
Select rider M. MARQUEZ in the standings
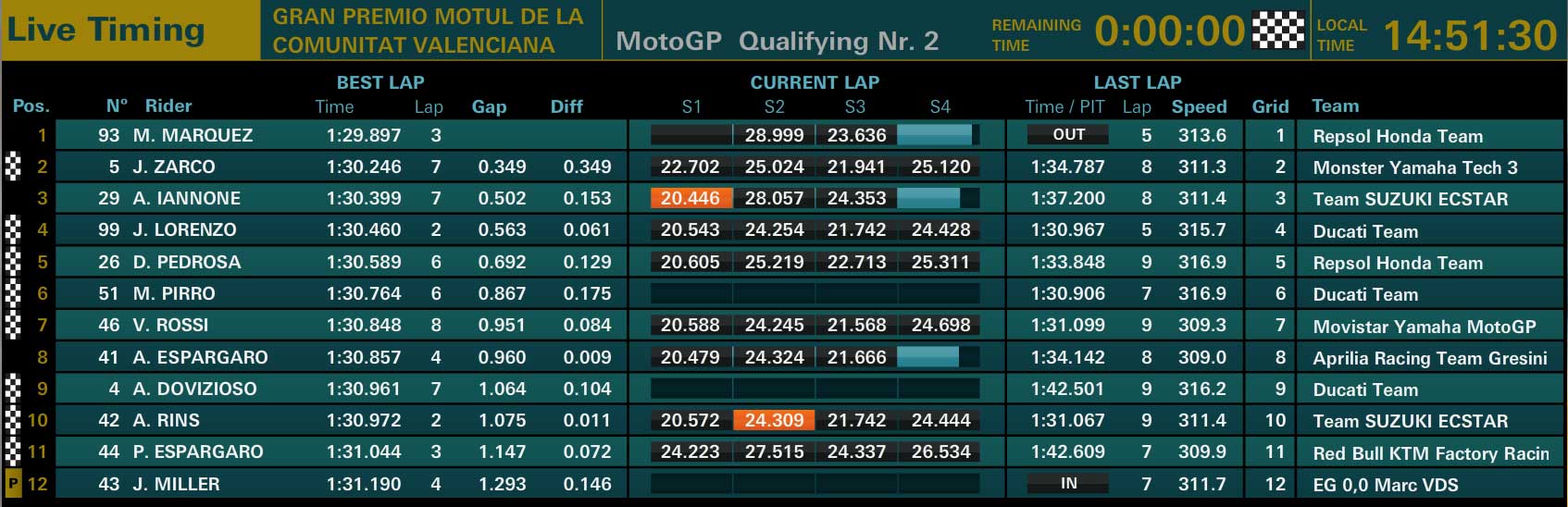[193, 135]
